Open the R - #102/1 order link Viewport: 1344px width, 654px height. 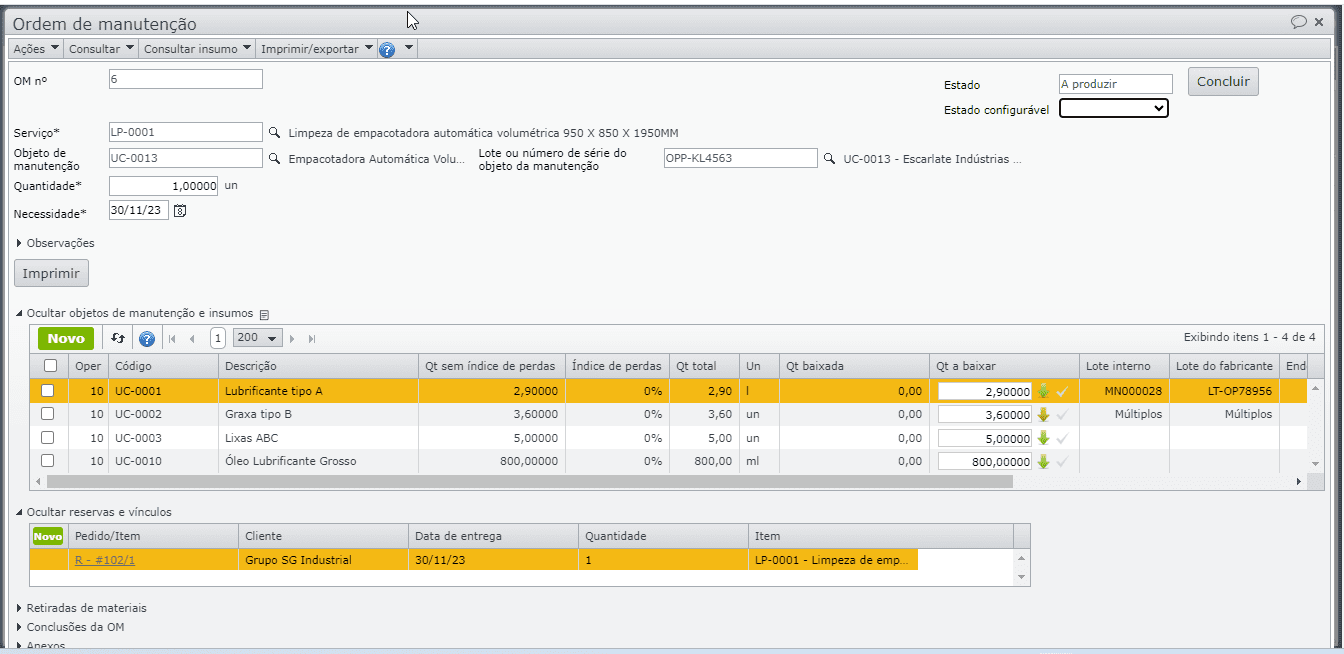tap(105, 560)
